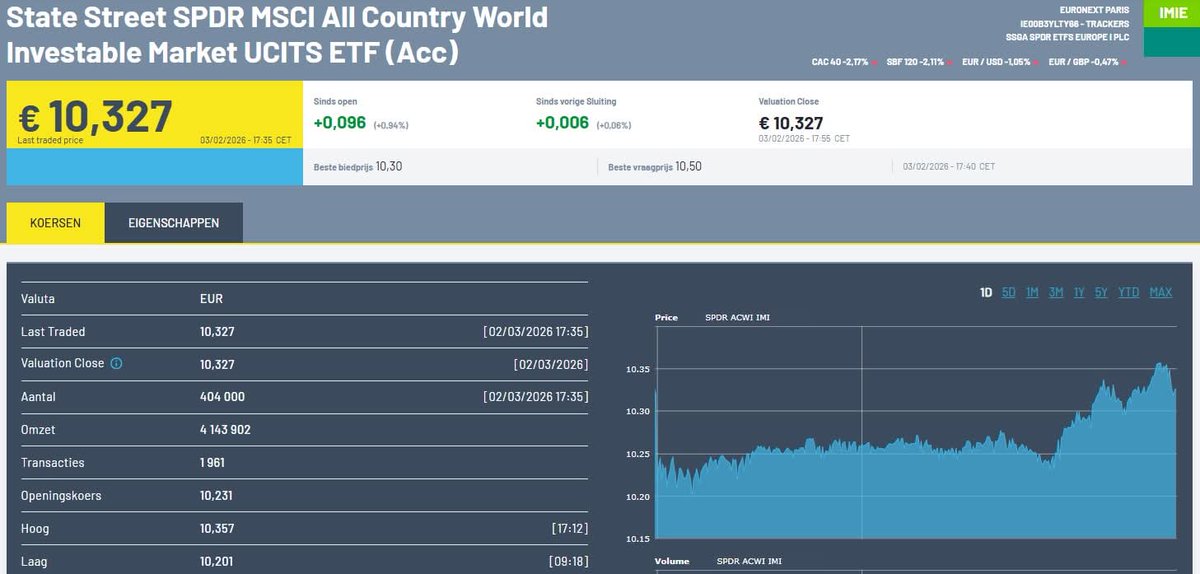Select the 1D chart range
1200x574 pixels.
point(986,293)
